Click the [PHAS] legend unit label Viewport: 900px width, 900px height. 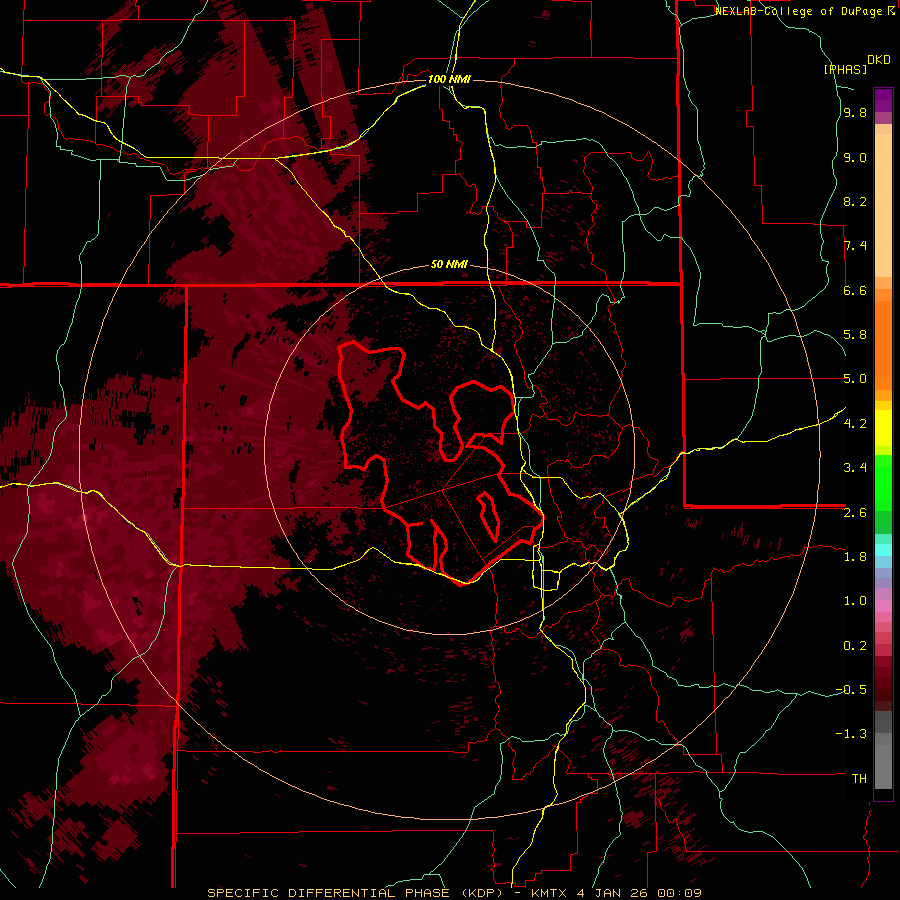tap(845, 69)
